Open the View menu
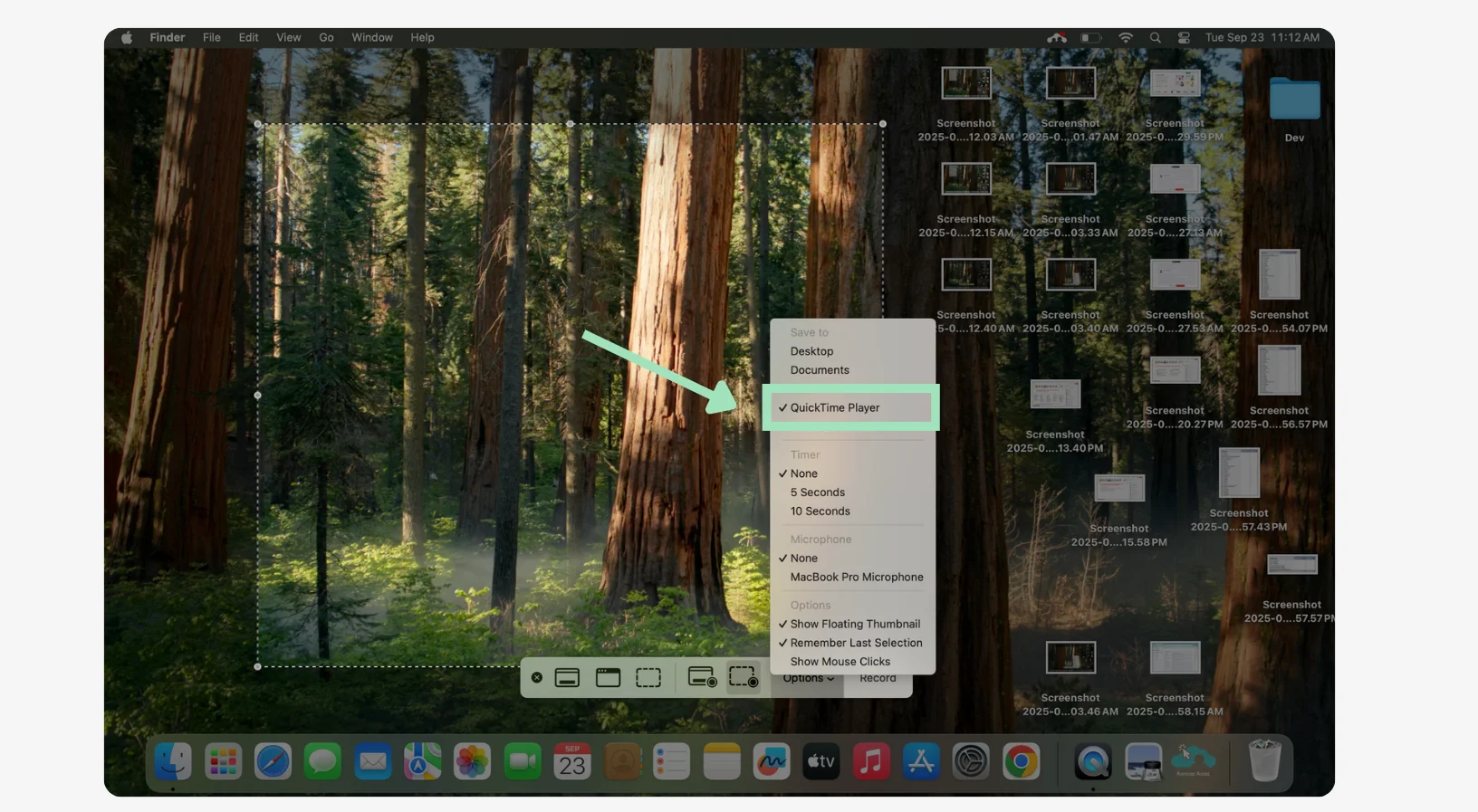Viewport: 1478px width, 812px height. coord(289,38)
